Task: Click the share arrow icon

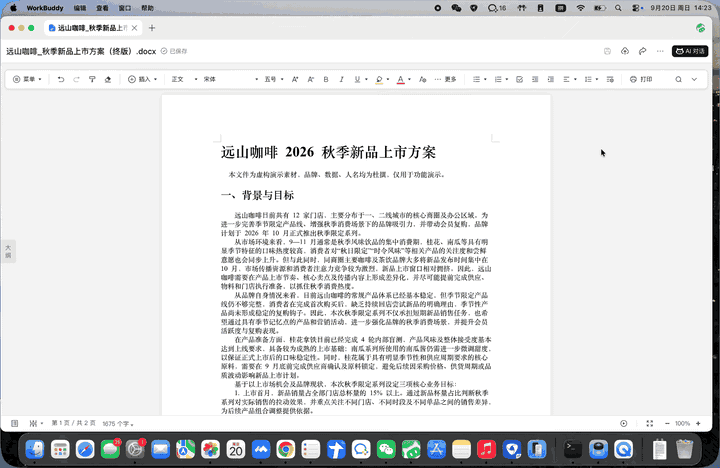Action: [x=642, y=51]
